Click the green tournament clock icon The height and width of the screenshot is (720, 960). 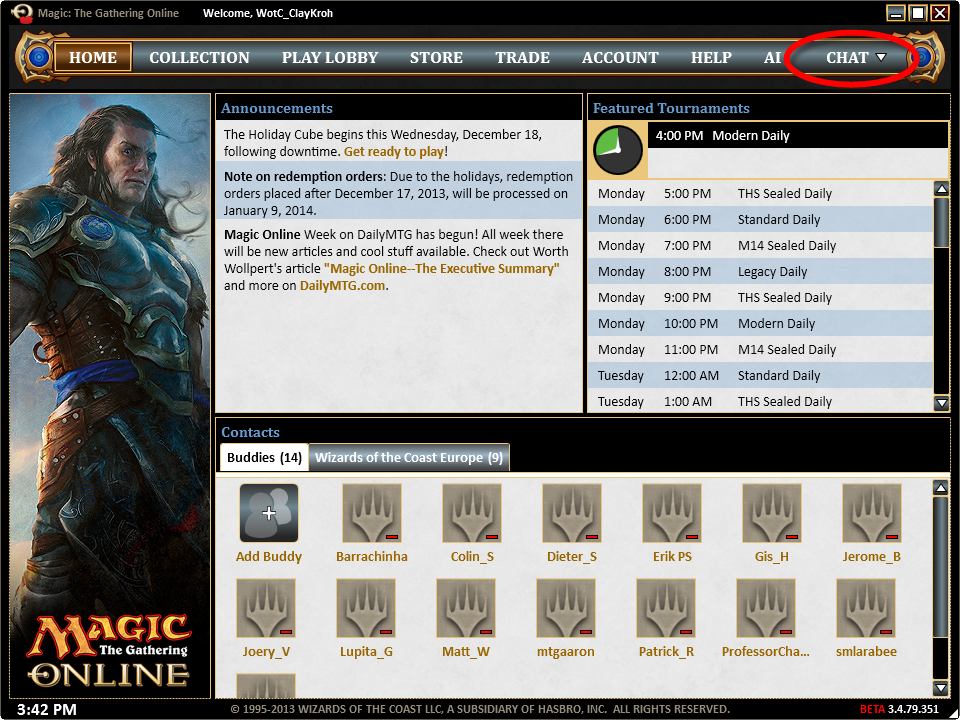point(617,150)
